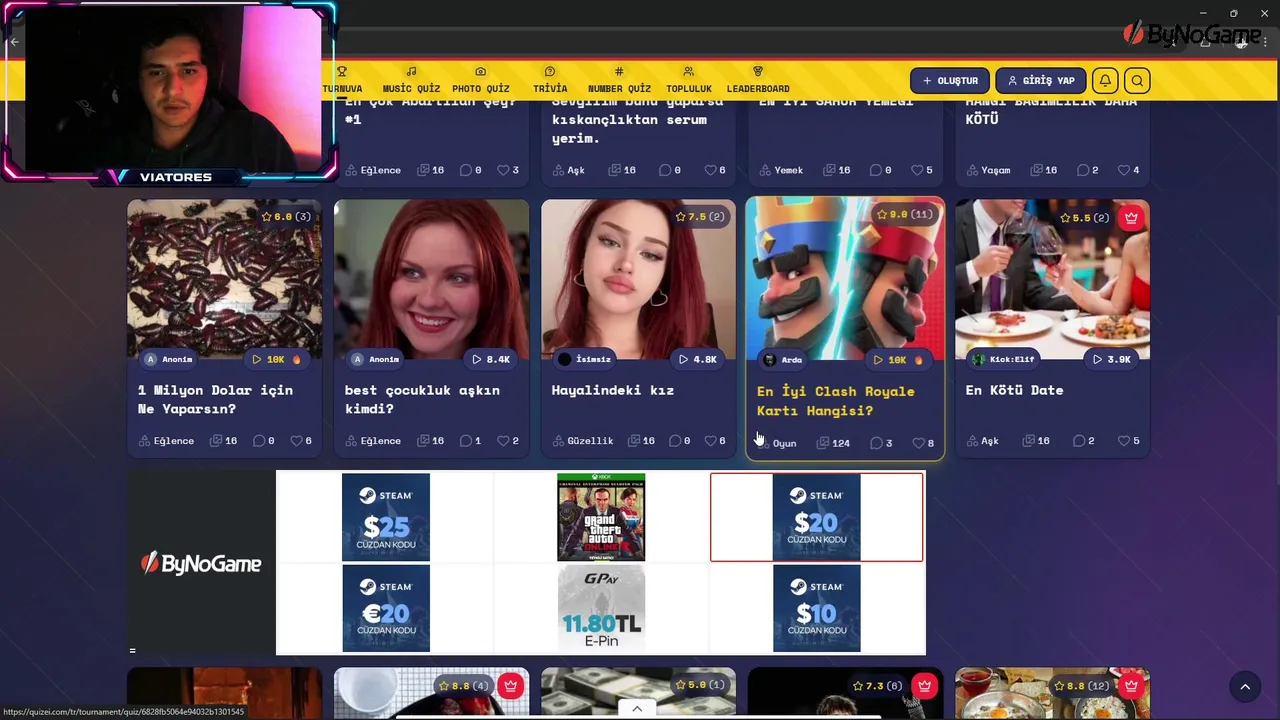1280x720 pixels.
Task: Open comments icon on 'En Kötü Date'
Action: point(1079,441)
